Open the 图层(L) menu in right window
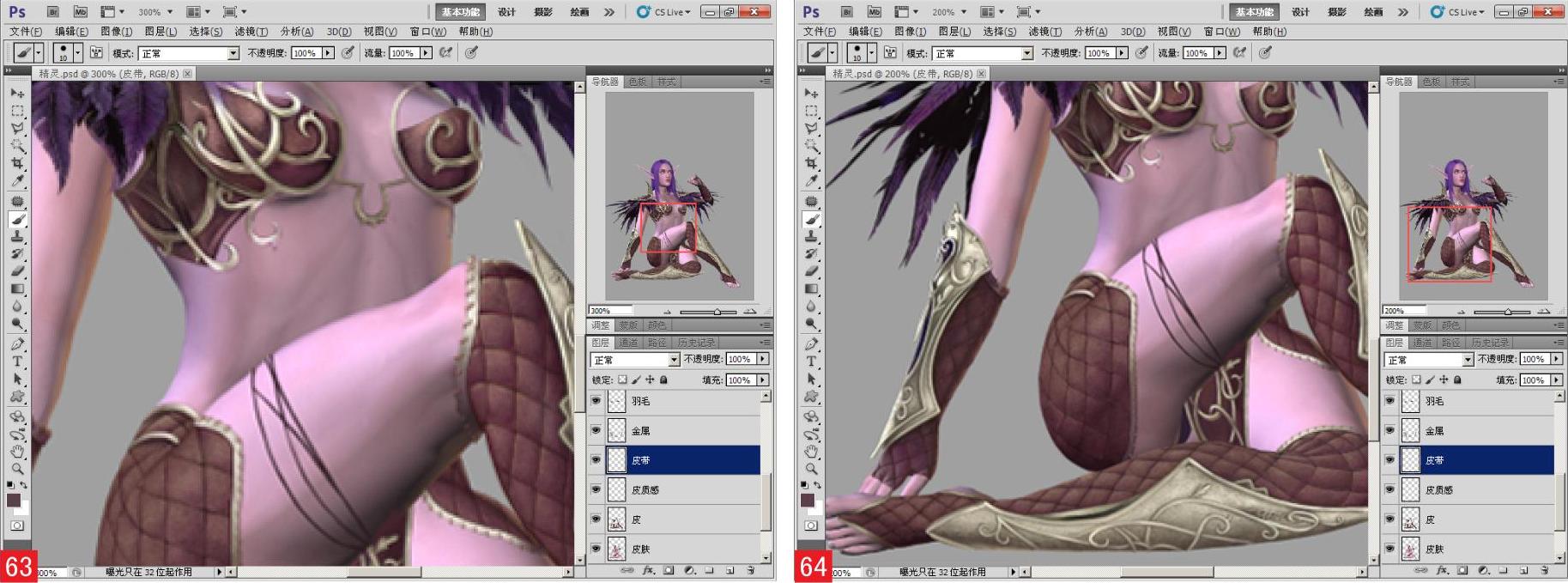 tap(954, 32)
